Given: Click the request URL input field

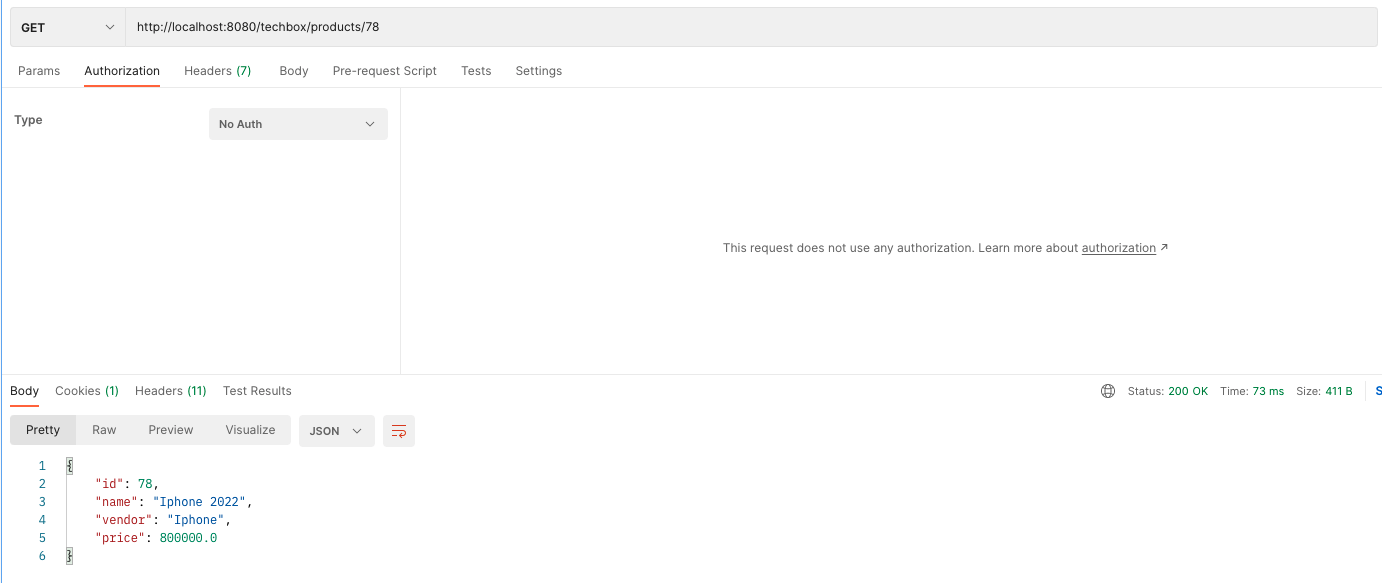Looking at the screenshot, I should 400,26.
